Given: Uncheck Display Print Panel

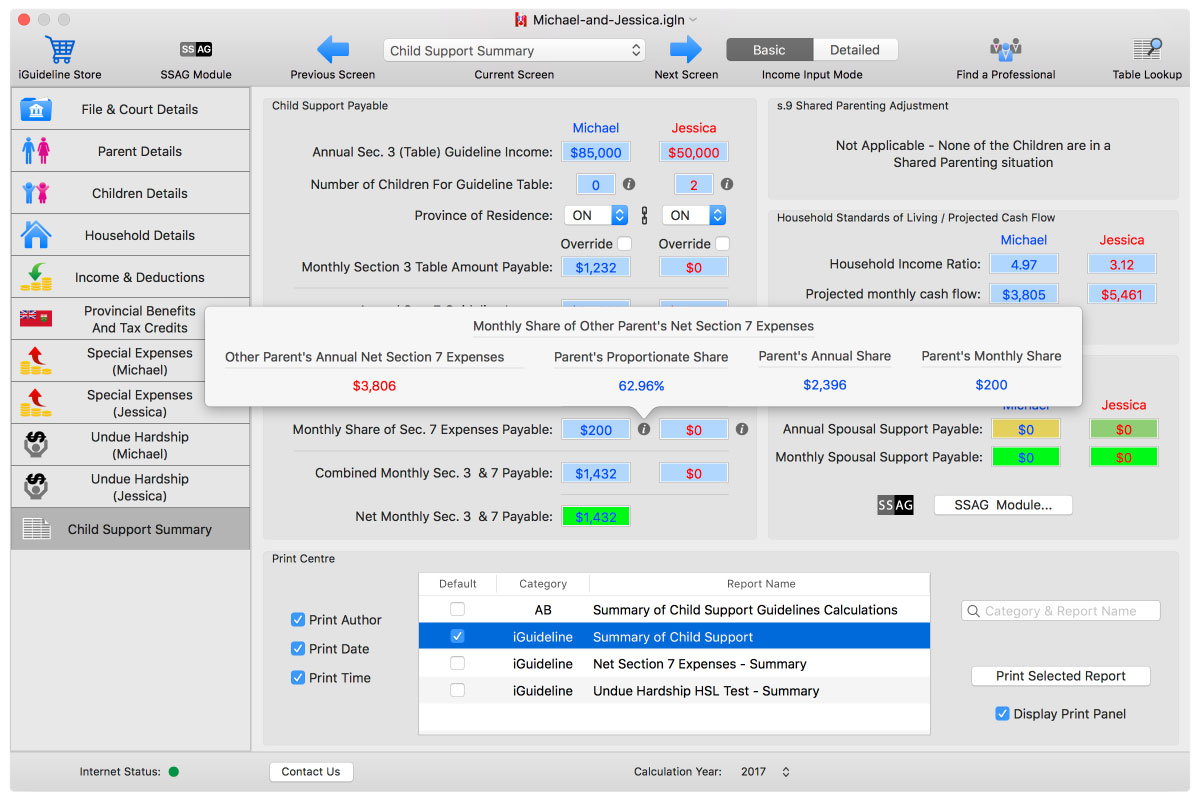Looking at the screenshot, I should [1002, 714].
